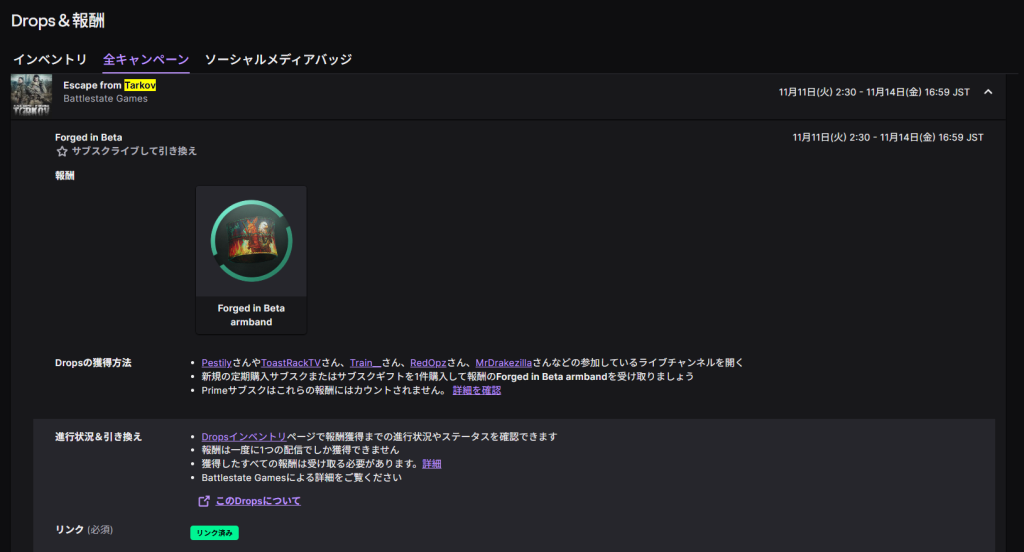Click the 詳細 link about claiming rewards
This screenshot has height=552, width=1024.
(x=432, y=464)
